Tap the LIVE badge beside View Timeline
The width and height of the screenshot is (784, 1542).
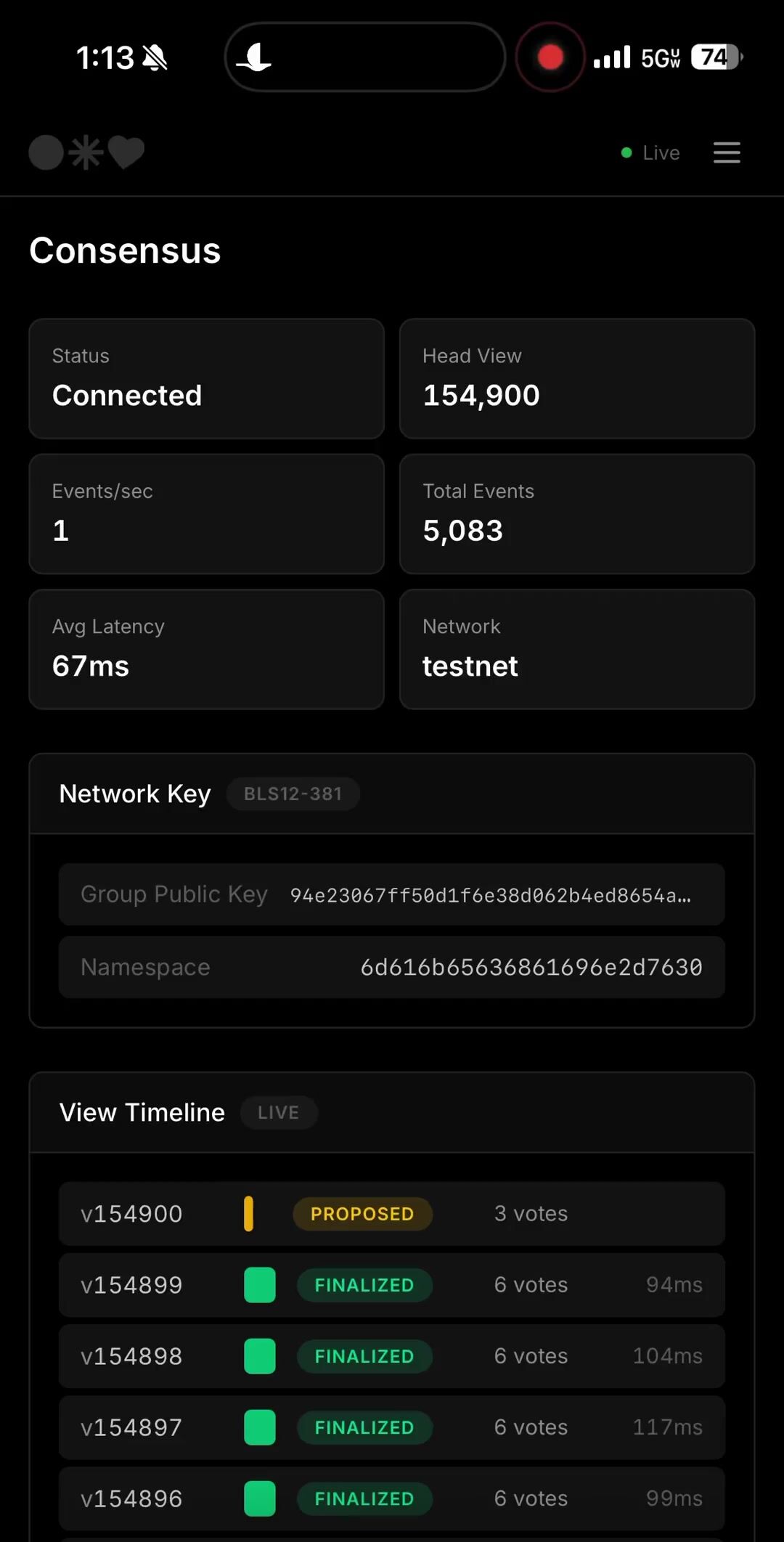[278, 1112]
